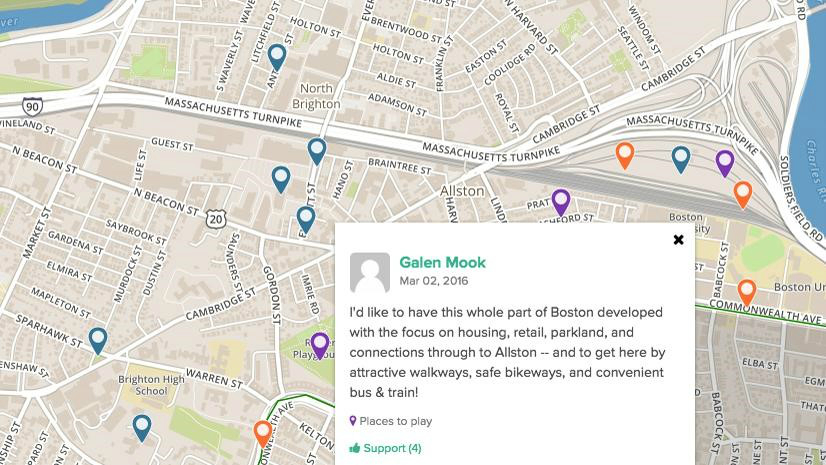The width and height of the screenshot is (826, 465).
Task: Click the orange pin above Boston University label
Action: point(742,193)
